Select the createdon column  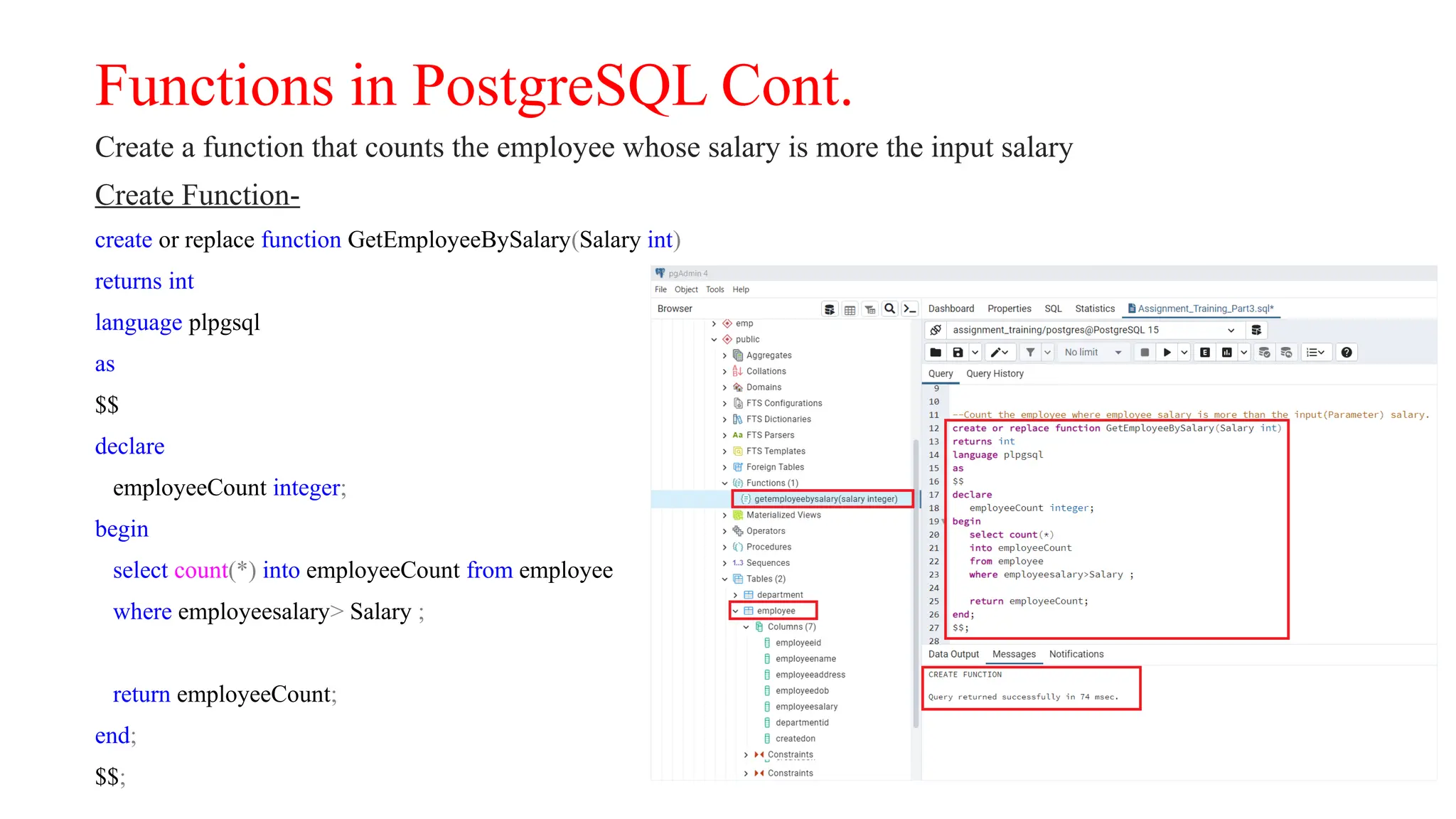795,739
